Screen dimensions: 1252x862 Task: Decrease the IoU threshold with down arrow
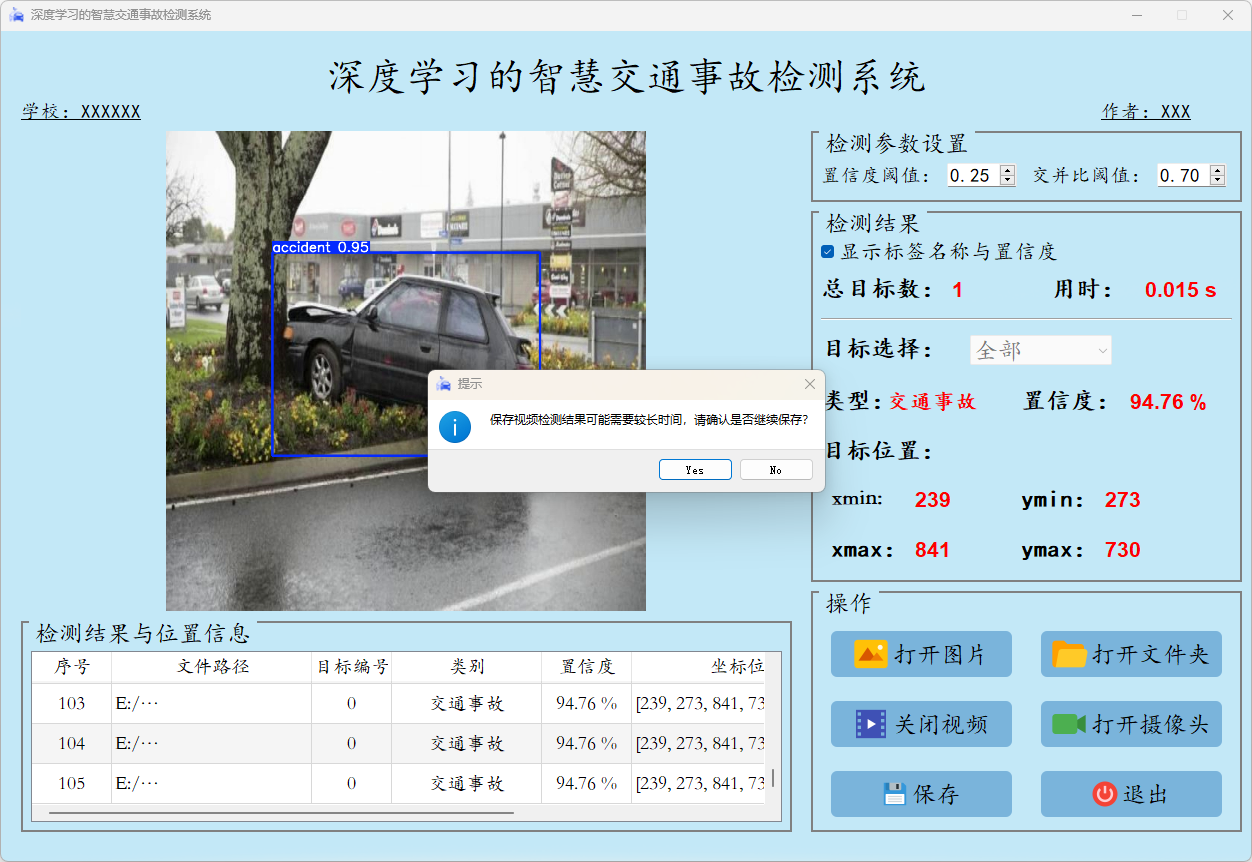pos(1217,180)
